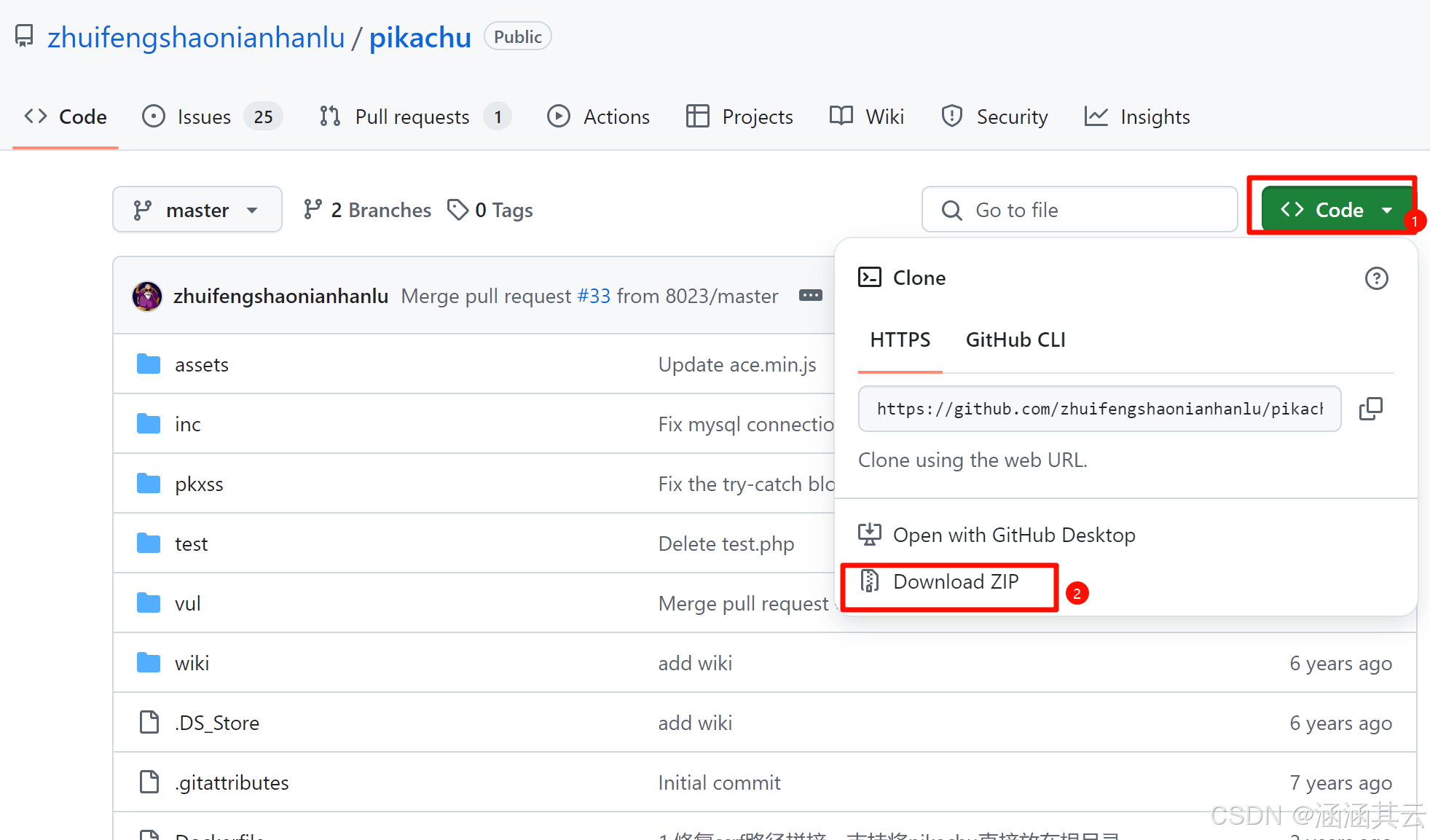The height and width of the screenshot is (840, 1430).
Task: Choose Open with GitHub Desktop
Action: tap(1013, 535)
